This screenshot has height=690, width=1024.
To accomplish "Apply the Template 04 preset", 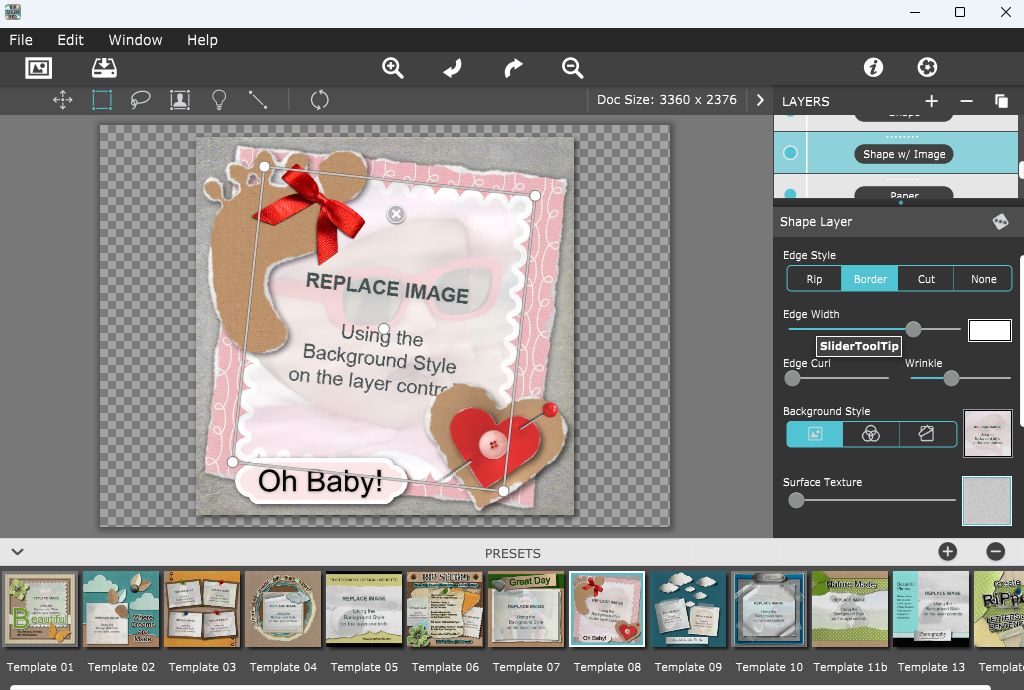I will [283, 610].
